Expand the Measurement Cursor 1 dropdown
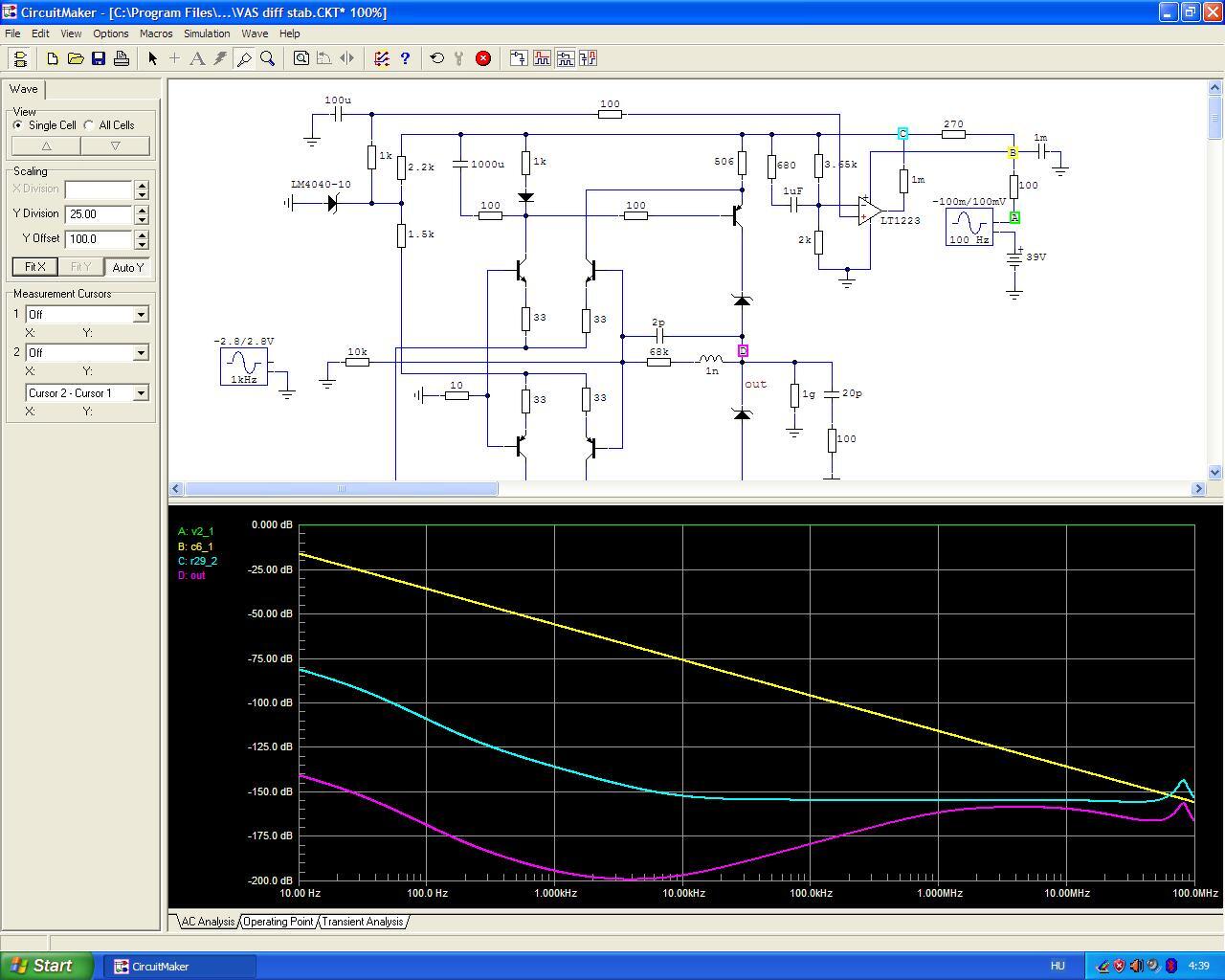 [x=141, y=315]
